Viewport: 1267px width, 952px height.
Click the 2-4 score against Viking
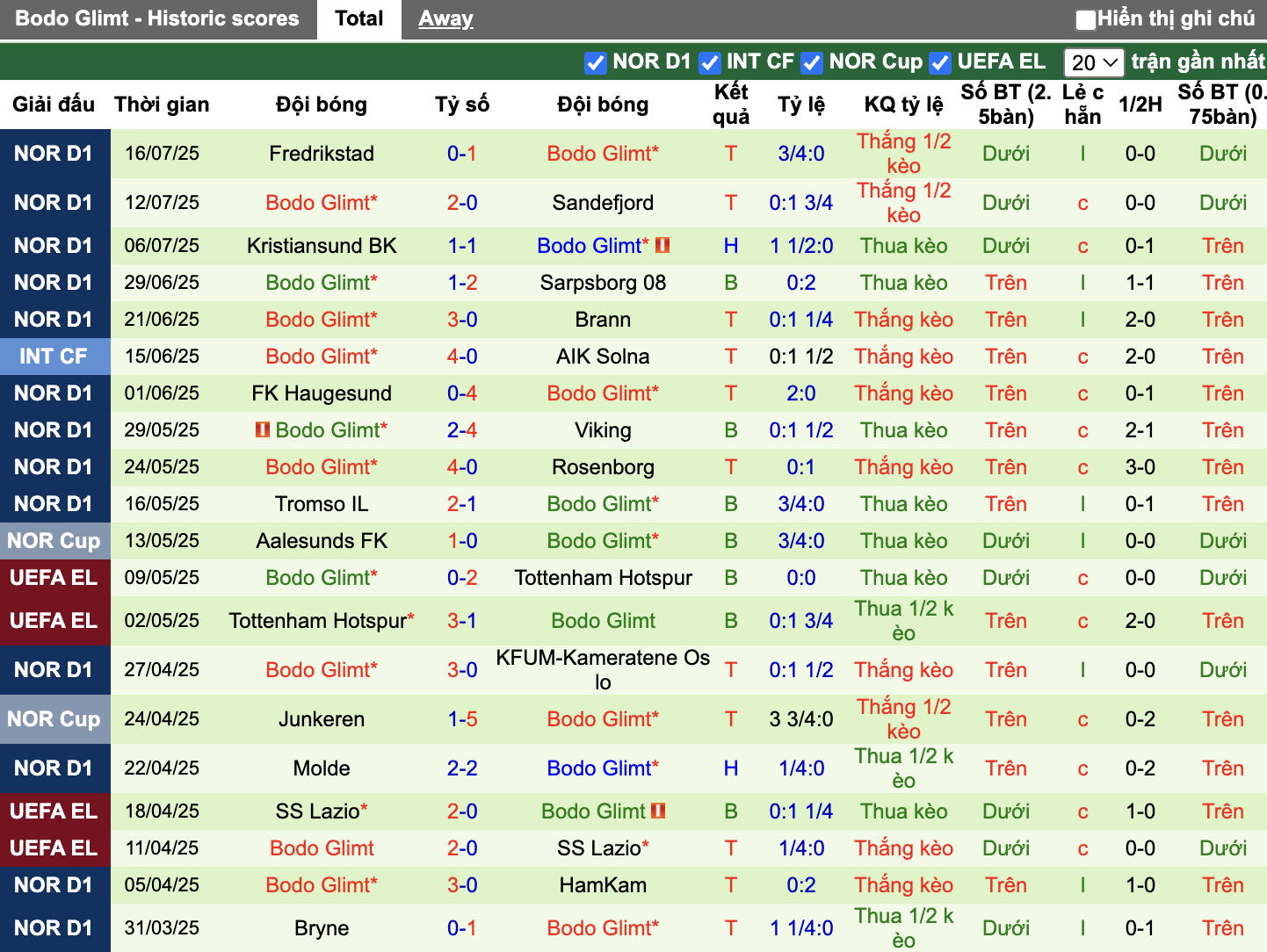[462, 430]
